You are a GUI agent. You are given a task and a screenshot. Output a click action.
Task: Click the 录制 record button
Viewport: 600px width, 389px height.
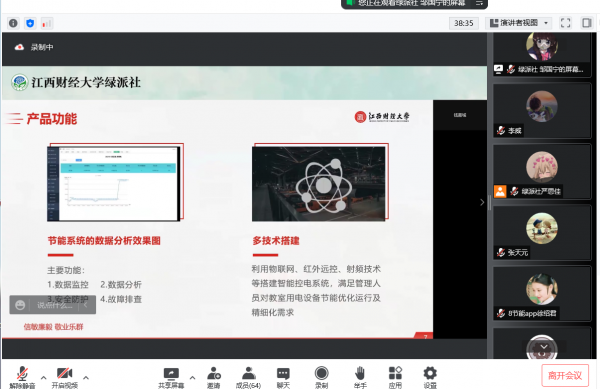321,377
